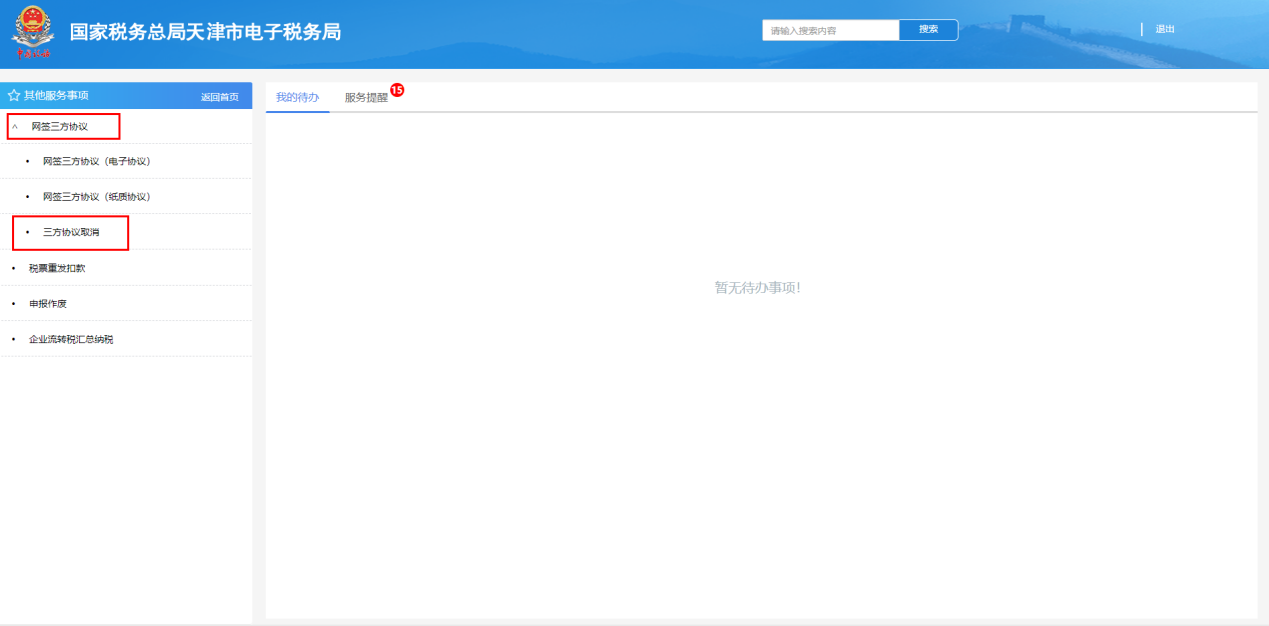Screen dimensions: 1269x626
Task: Open 网签三方协议（纸质协议）
Action: point(96,197)
